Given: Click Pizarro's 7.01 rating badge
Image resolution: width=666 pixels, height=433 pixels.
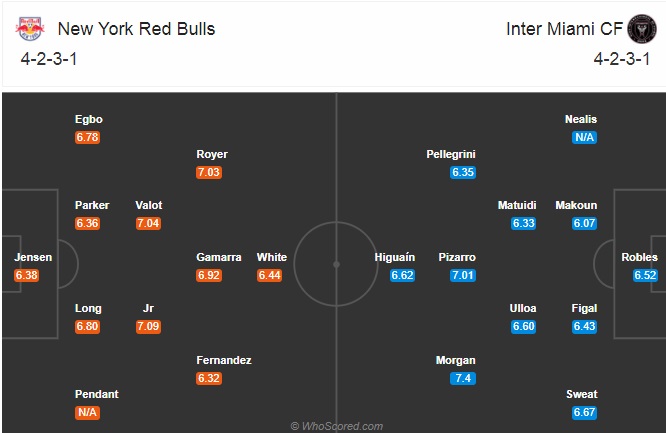Looking at the screenshot, I should click(x=463, y=275).
